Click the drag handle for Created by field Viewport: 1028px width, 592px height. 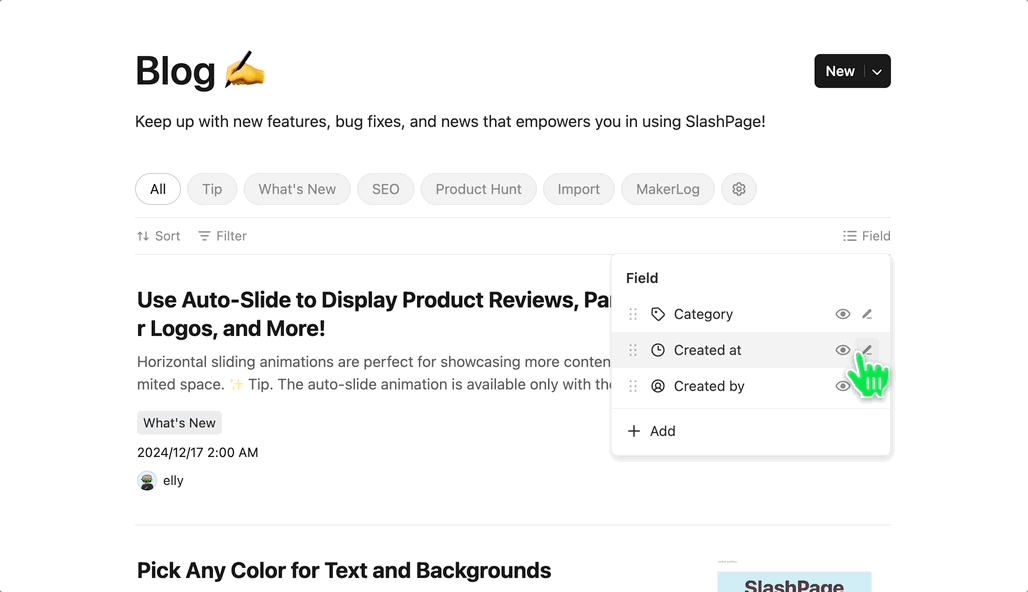[x=633, y=386]
